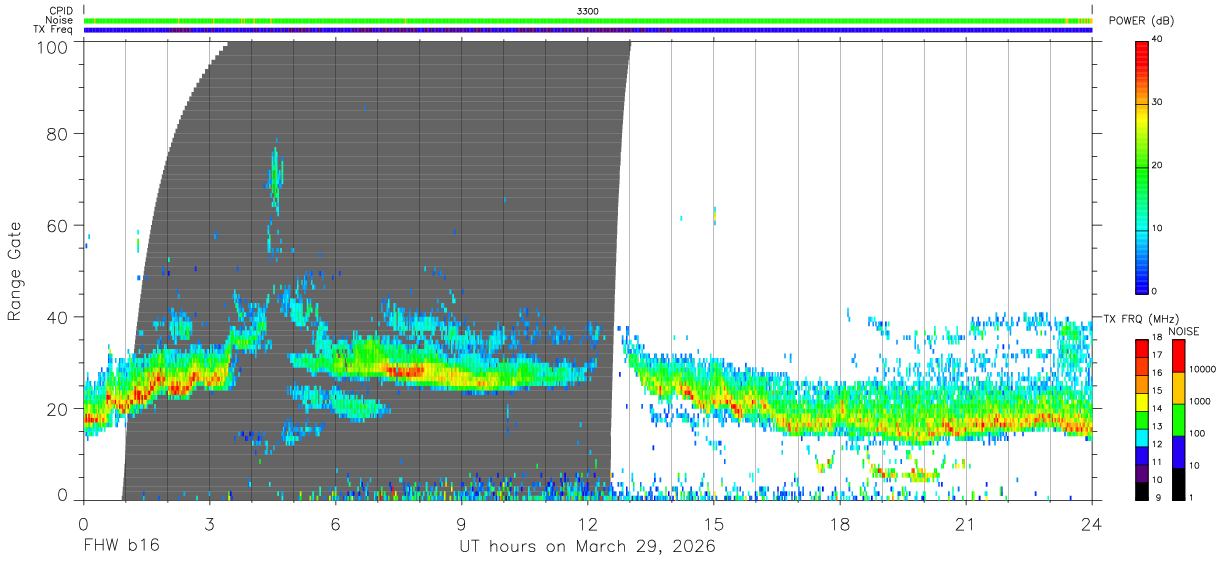The width and height of the screenshot is (1228, 567).
Task: Click the 14 label in TX FRQ legend
Action: pos(1159,408)
